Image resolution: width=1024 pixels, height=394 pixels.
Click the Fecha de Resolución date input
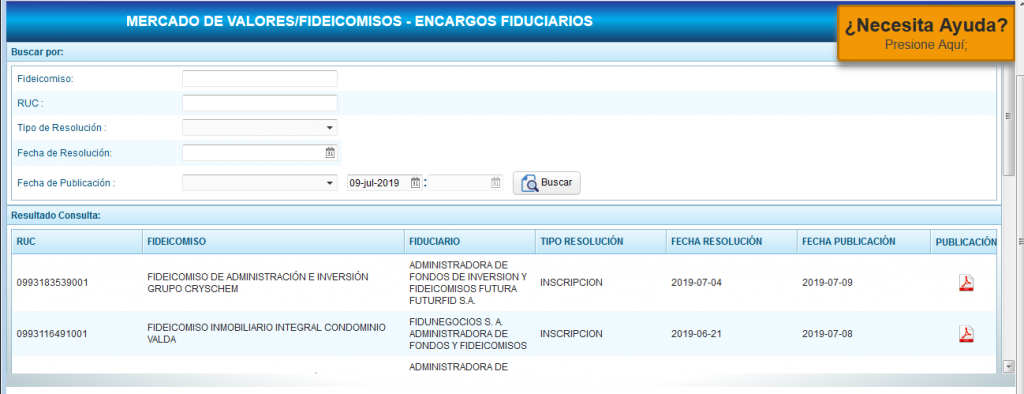pyautogui.click(x=253, y=153)
